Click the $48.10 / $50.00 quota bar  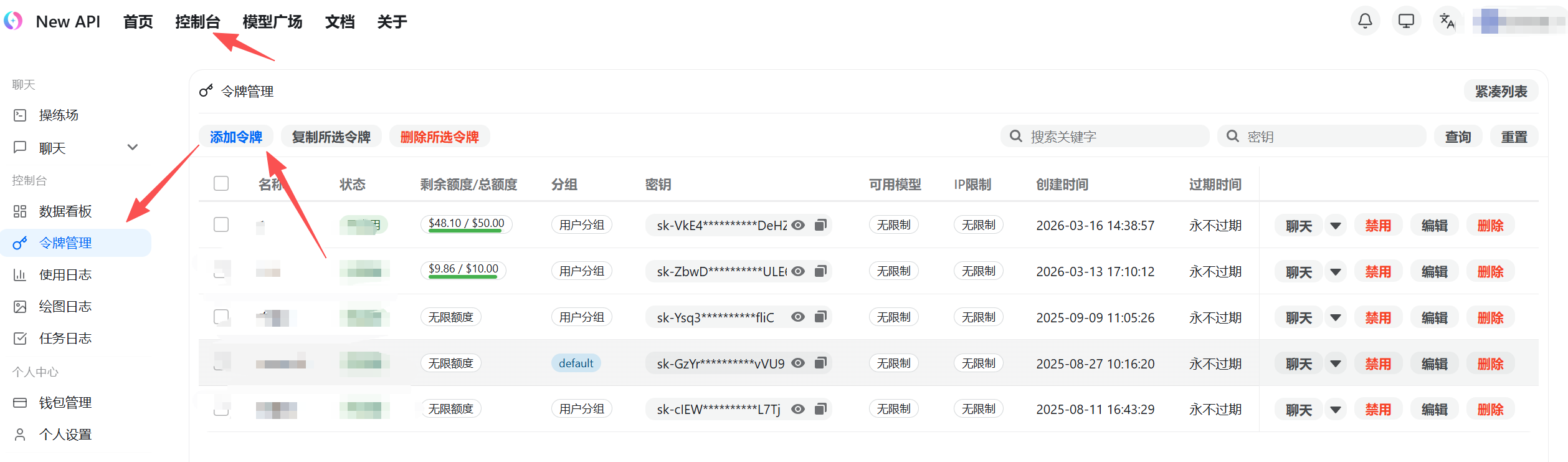click(466, 224)
